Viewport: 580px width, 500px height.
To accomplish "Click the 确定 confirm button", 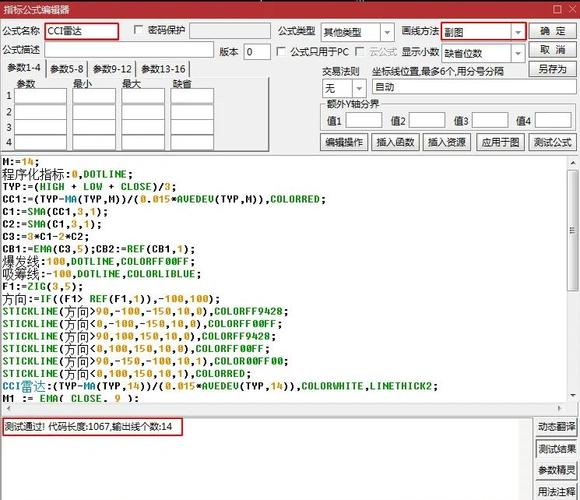I will click(552, 31).
